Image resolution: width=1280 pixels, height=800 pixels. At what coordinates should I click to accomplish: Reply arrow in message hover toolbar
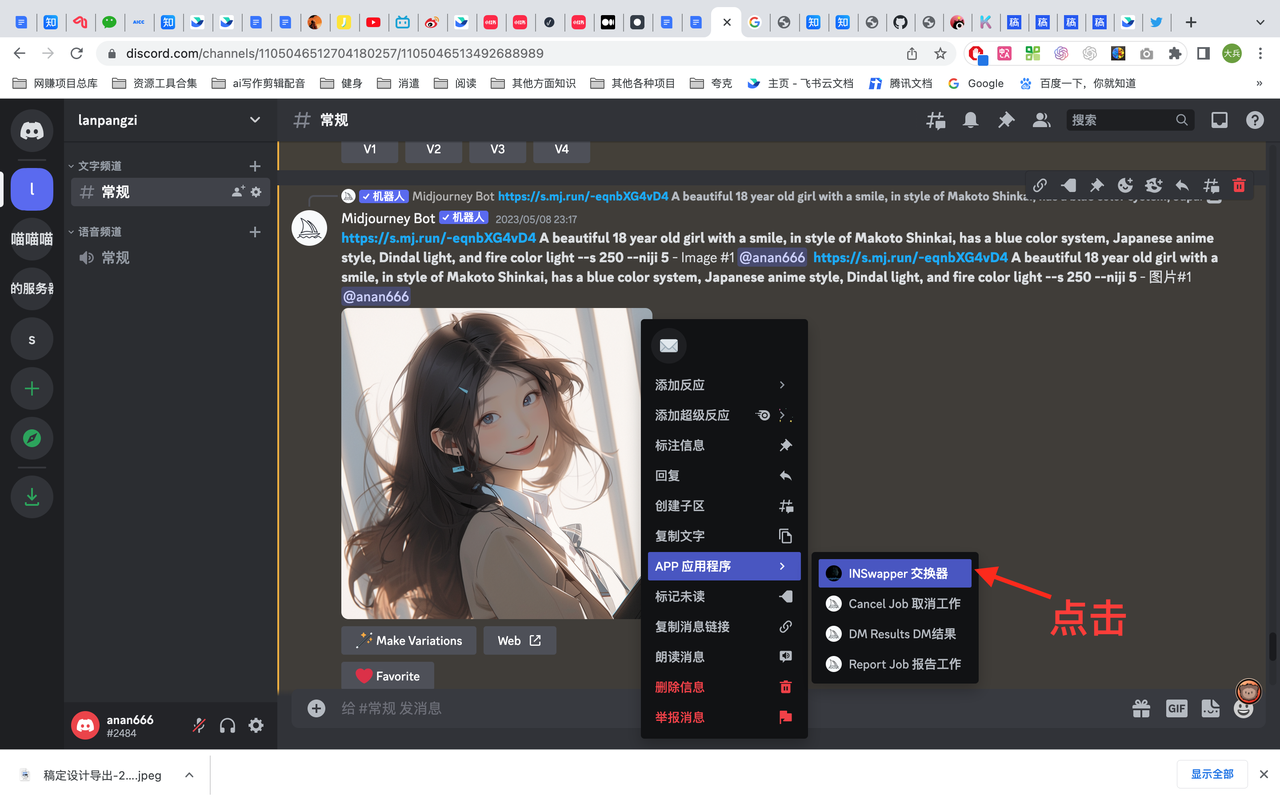click(x=1183, y=185)
